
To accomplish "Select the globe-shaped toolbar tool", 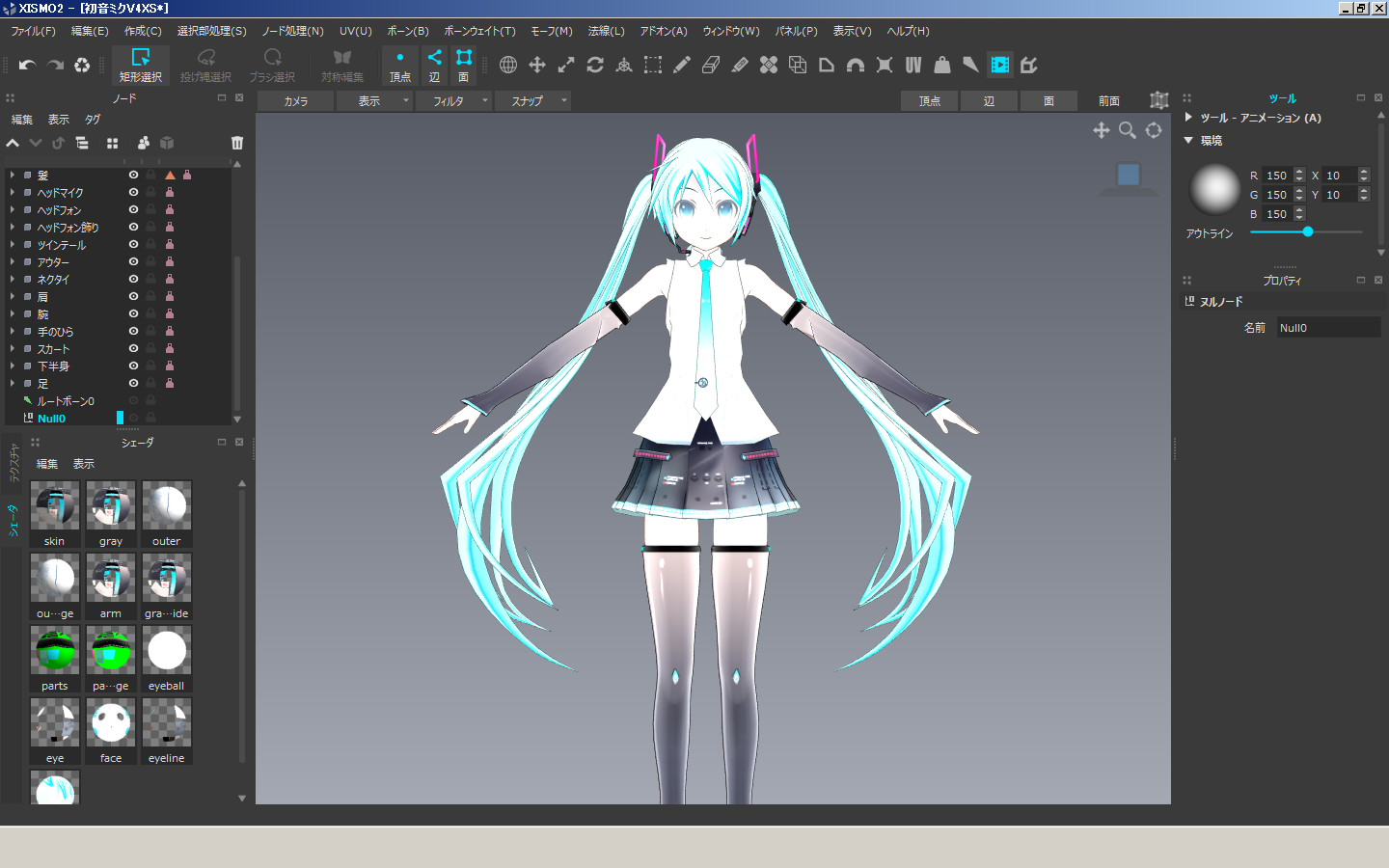I will [x=508, y=65].
